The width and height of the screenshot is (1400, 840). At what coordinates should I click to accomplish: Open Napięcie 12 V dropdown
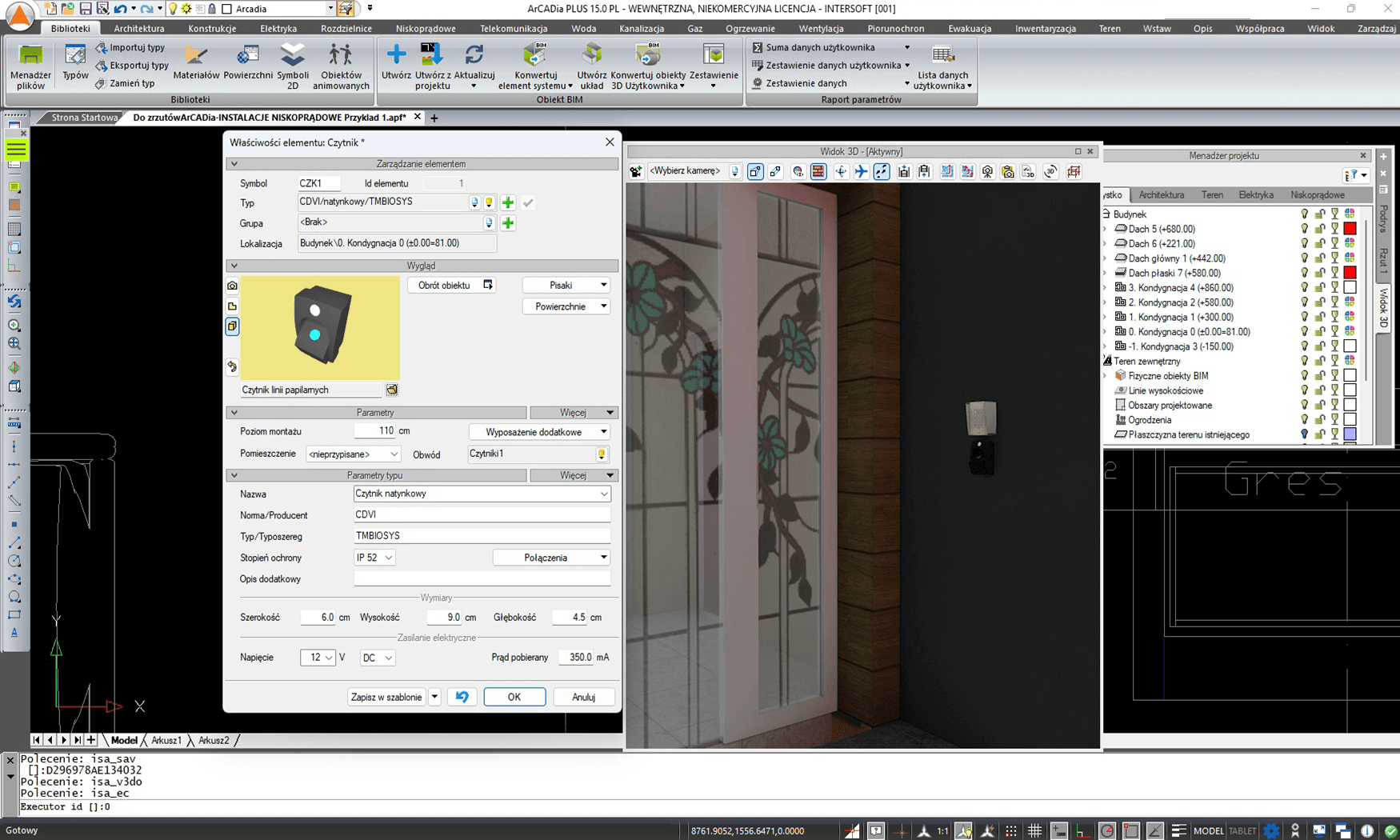pos(318,658)
